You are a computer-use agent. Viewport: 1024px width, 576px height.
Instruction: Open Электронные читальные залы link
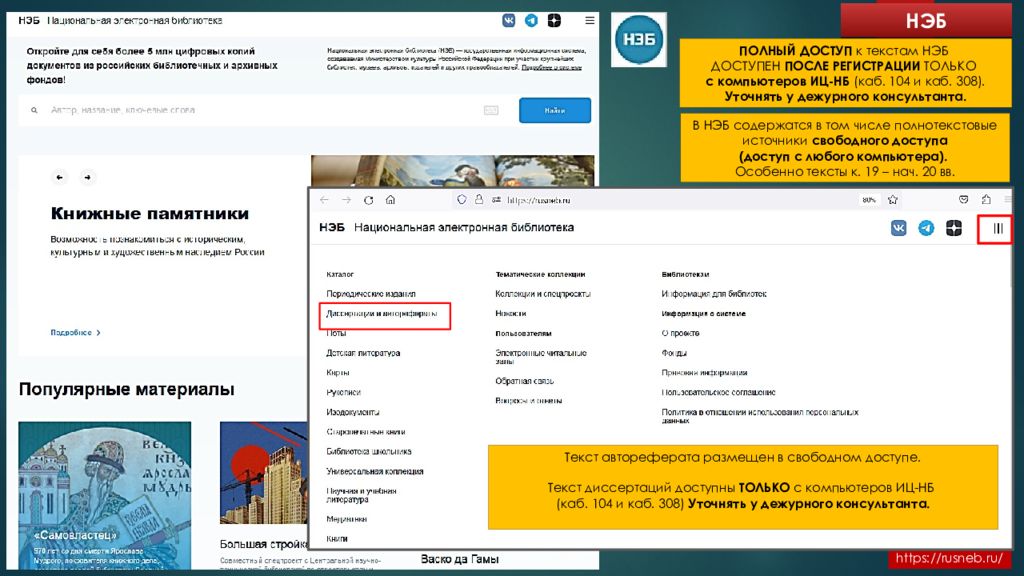coord(541,357)
